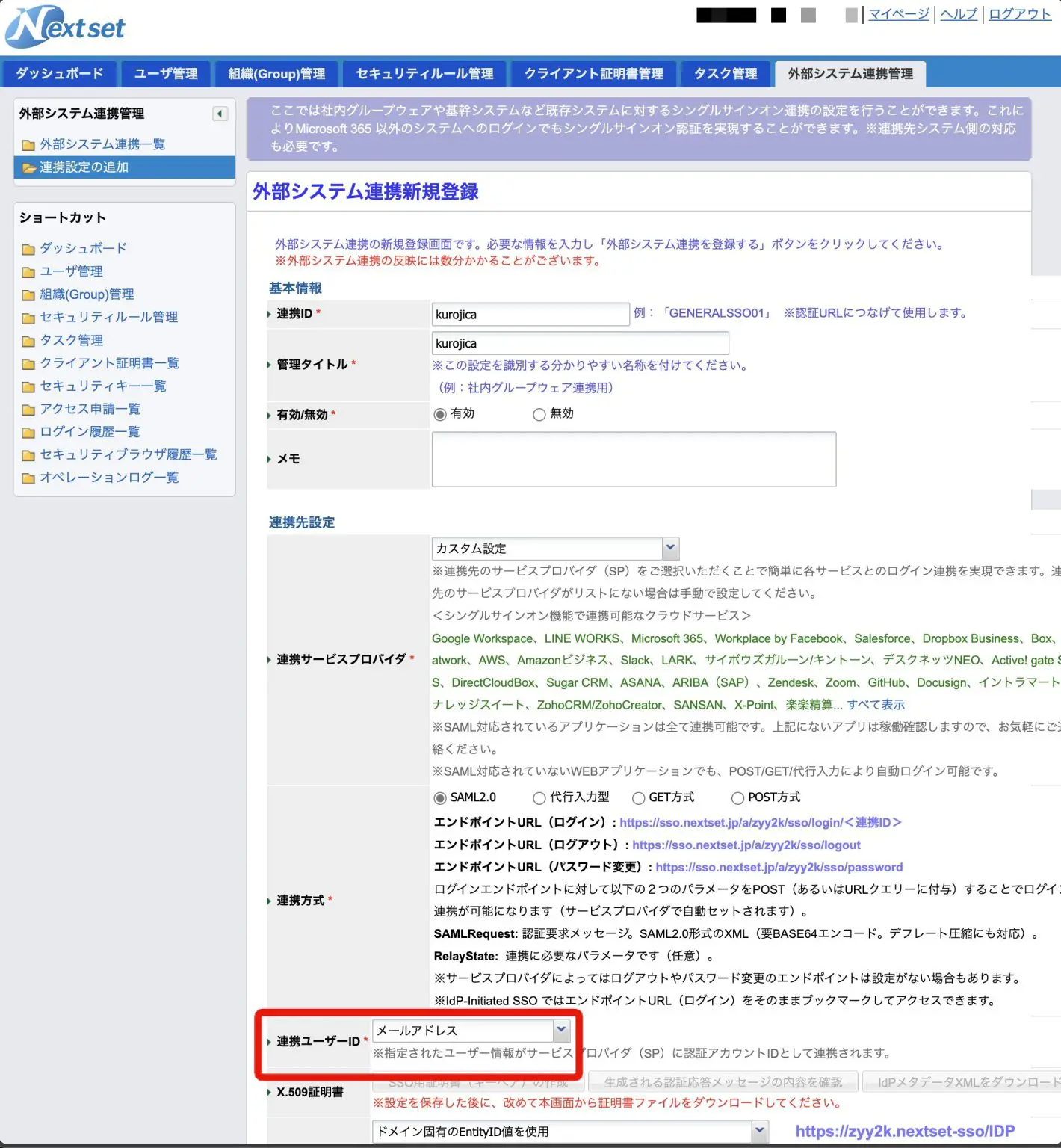This screenshot has width=1061, height=1148.
Task: Click folder icon beside アクセス申請一覧
Action: click(x=28, y=410)
